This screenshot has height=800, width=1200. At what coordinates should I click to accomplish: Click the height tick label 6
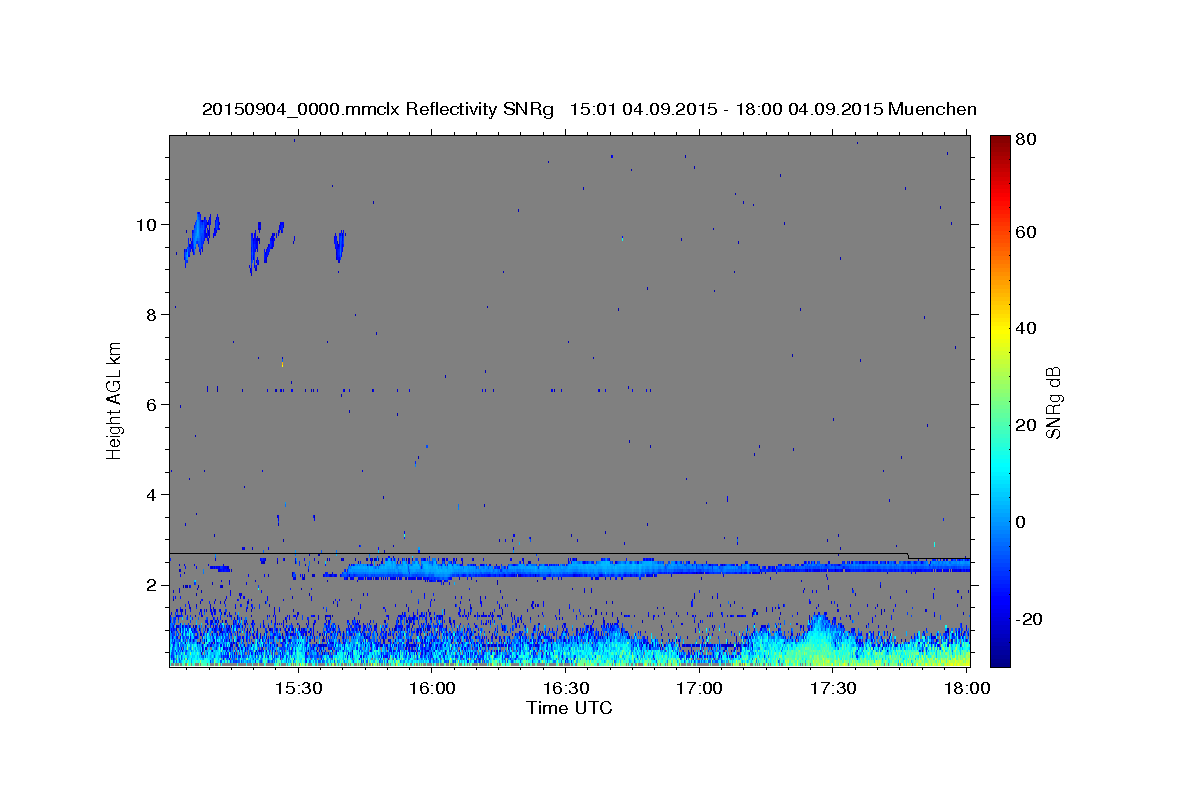tap(152, 404)
